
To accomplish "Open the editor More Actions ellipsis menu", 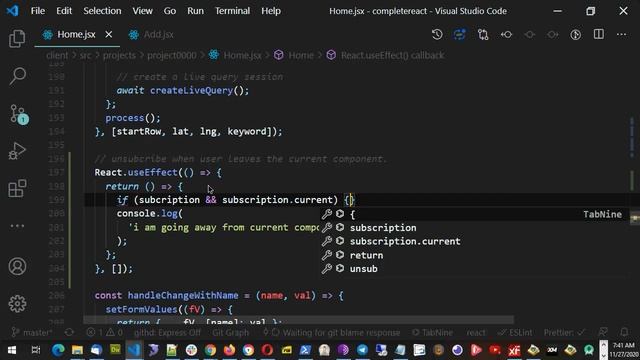I will coord(621,35).
